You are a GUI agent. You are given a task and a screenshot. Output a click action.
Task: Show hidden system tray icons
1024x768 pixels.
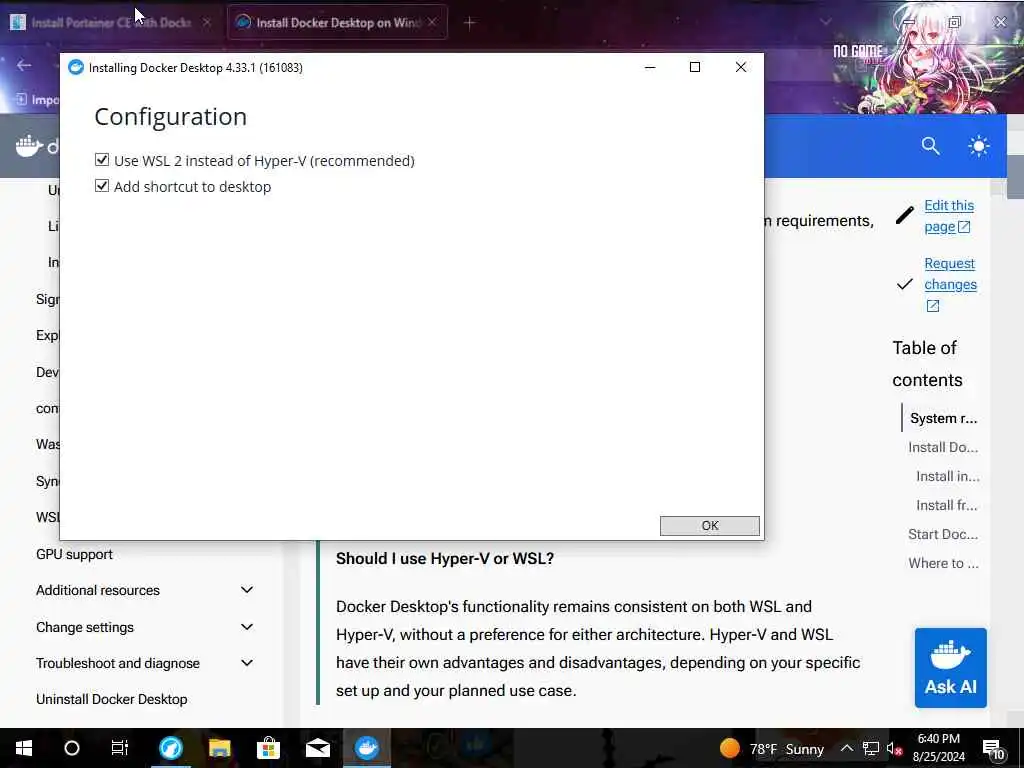846,748
